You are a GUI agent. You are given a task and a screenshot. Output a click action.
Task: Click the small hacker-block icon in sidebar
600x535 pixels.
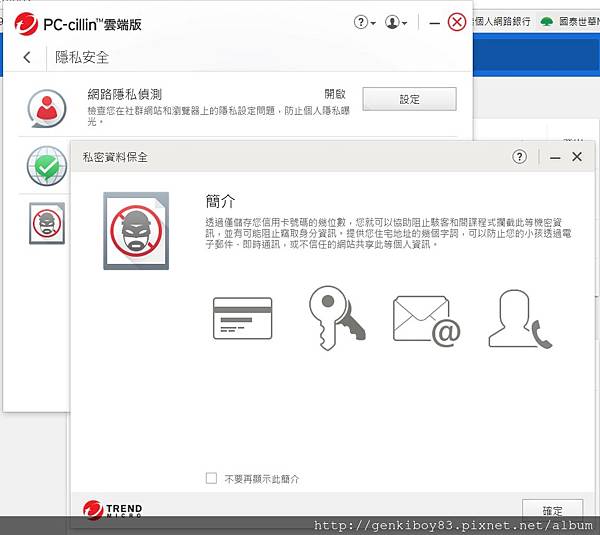47,223
